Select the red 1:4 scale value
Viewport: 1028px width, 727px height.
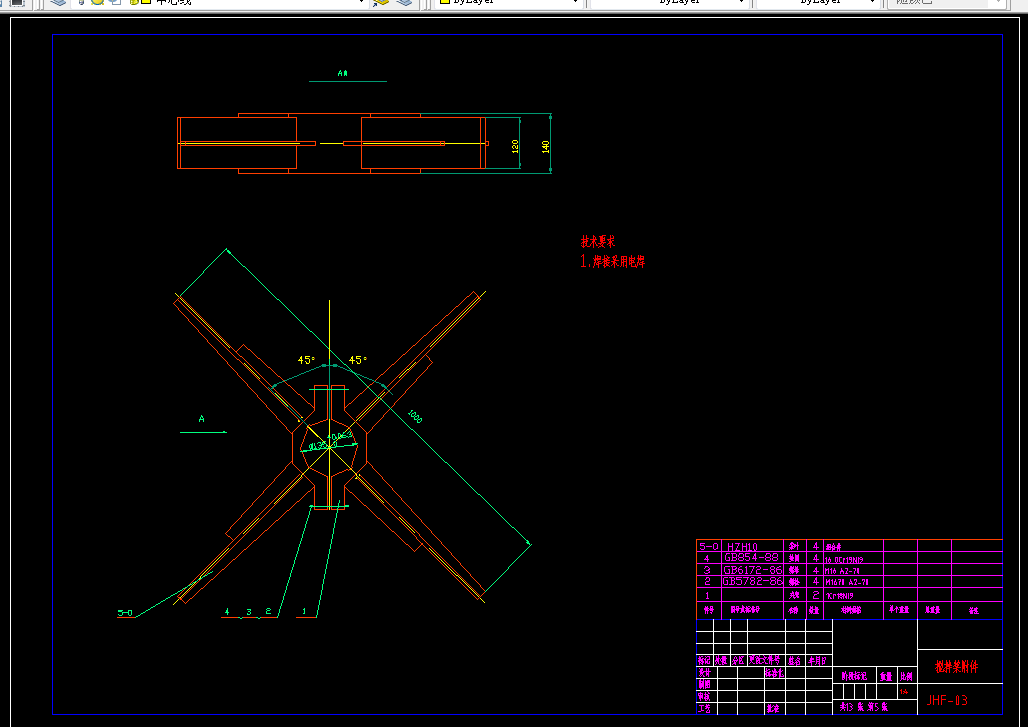click(904, 692)
